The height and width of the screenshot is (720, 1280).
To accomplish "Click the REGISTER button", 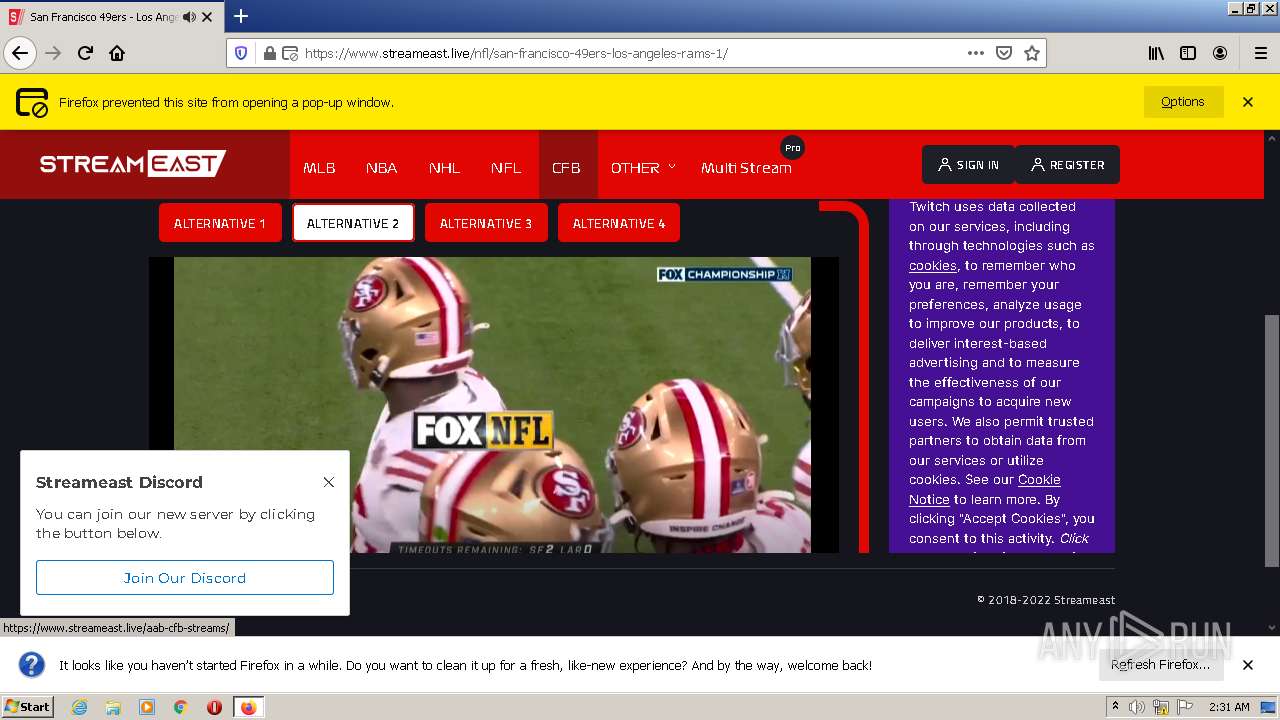I will click(x=1067, y=165).
